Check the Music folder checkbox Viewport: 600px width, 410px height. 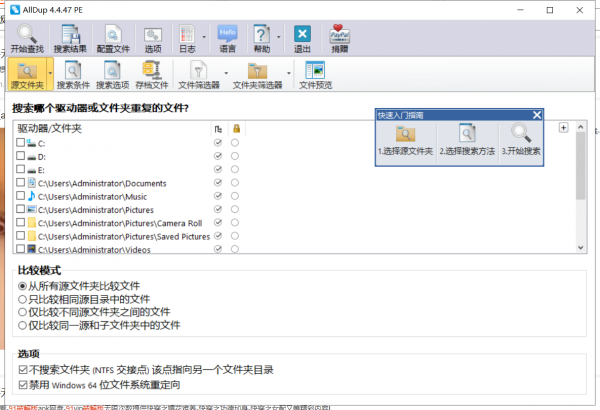tap(21, 196)
